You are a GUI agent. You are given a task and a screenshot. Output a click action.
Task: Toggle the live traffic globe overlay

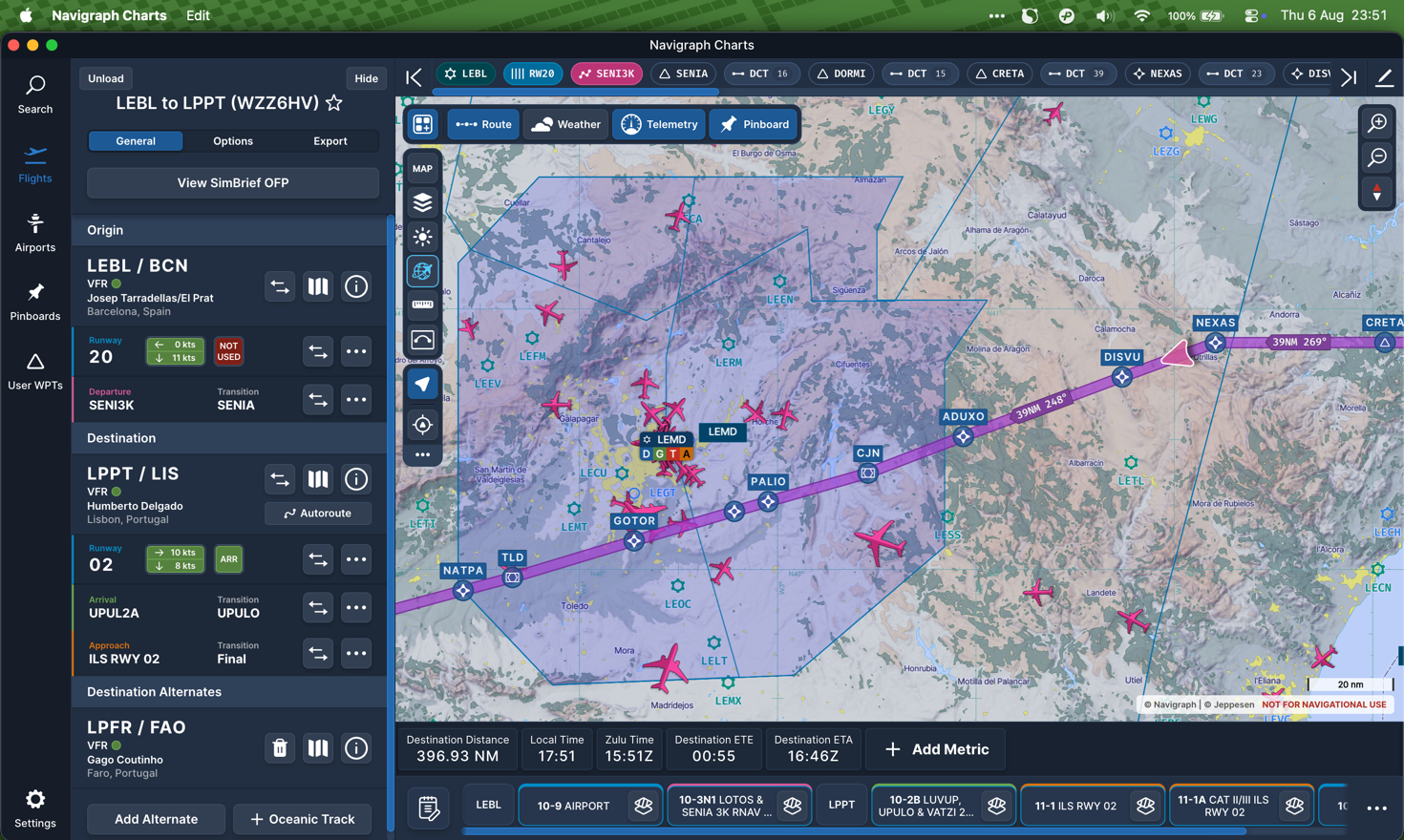tap(422, 271)
